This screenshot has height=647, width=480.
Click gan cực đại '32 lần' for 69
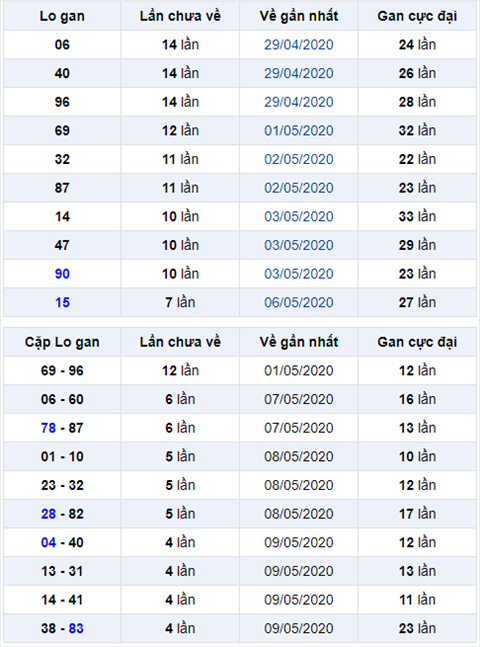417,131
